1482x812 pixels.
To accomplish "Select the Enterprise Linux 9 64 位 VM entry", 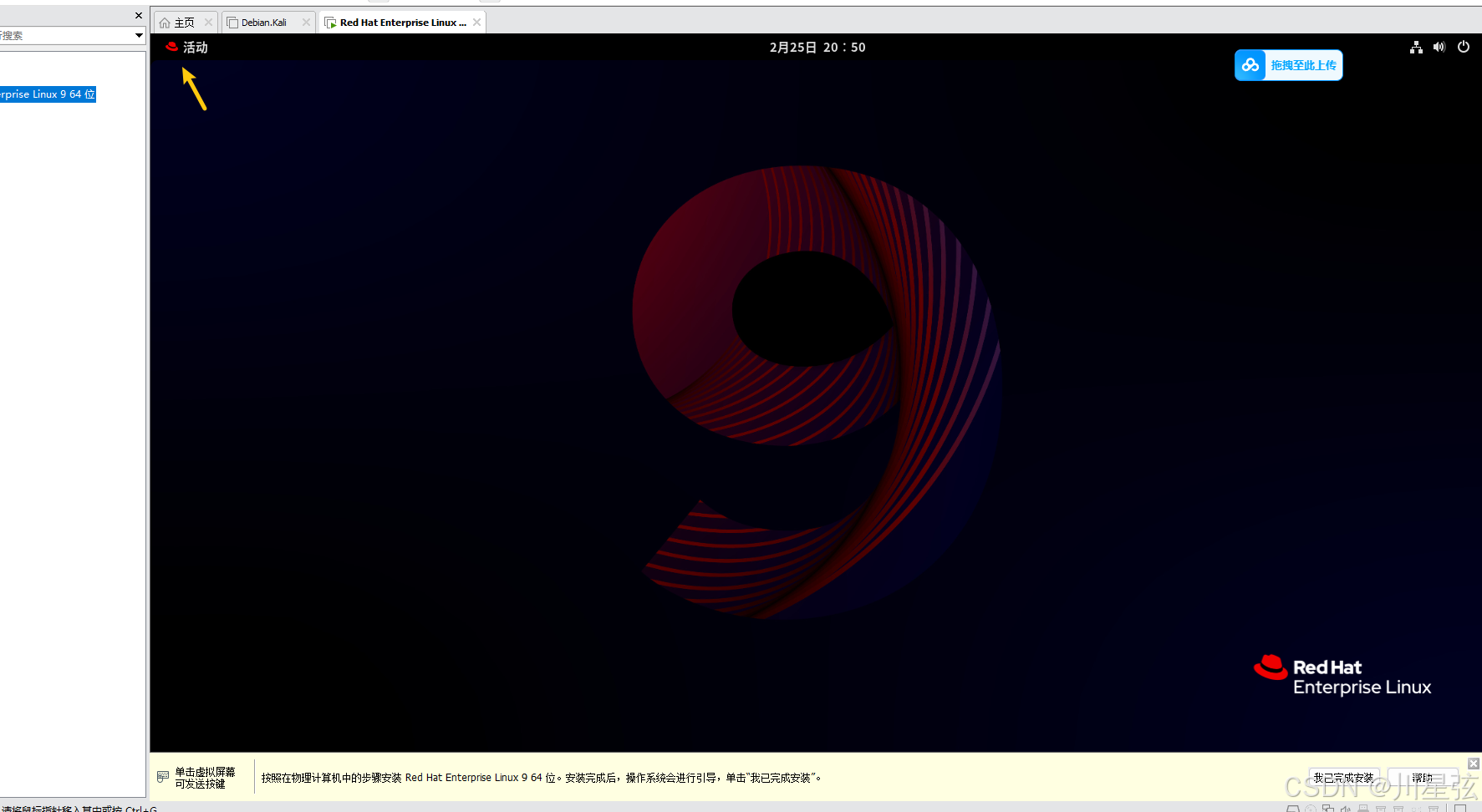I will (48, 94).
